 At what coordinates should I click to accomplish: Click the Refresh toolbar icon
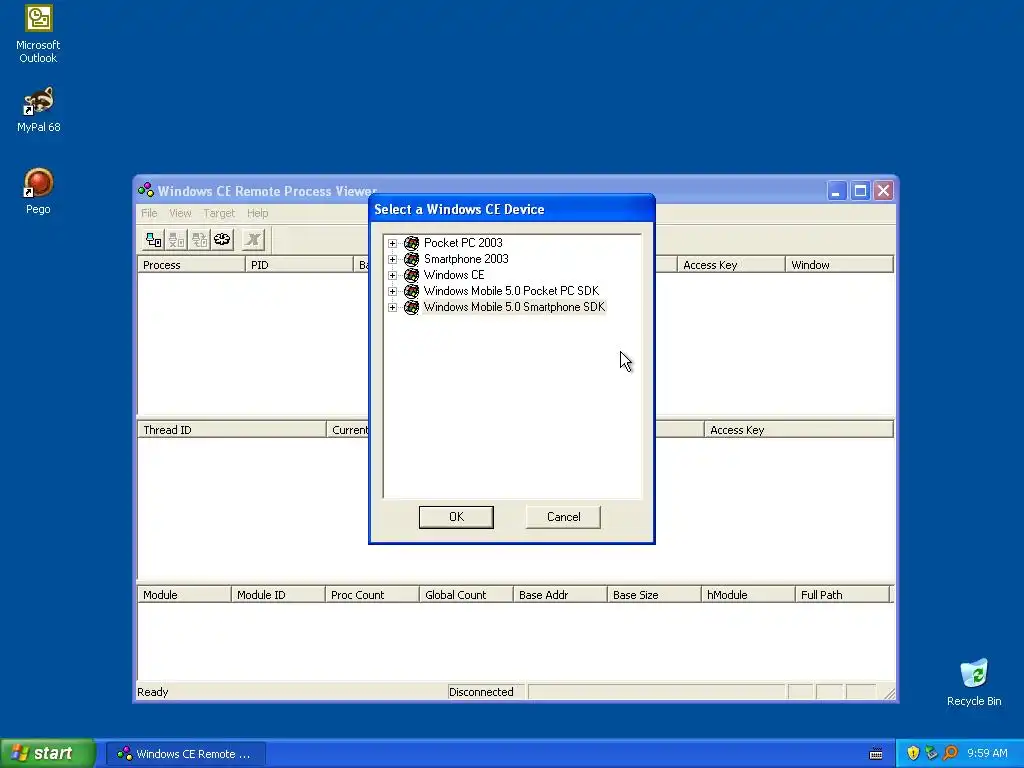222,240
